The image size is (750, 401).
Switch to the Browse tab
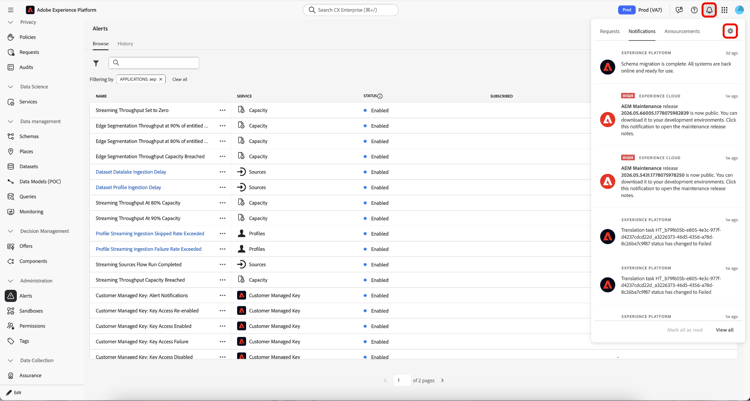[x=100, y=44]
